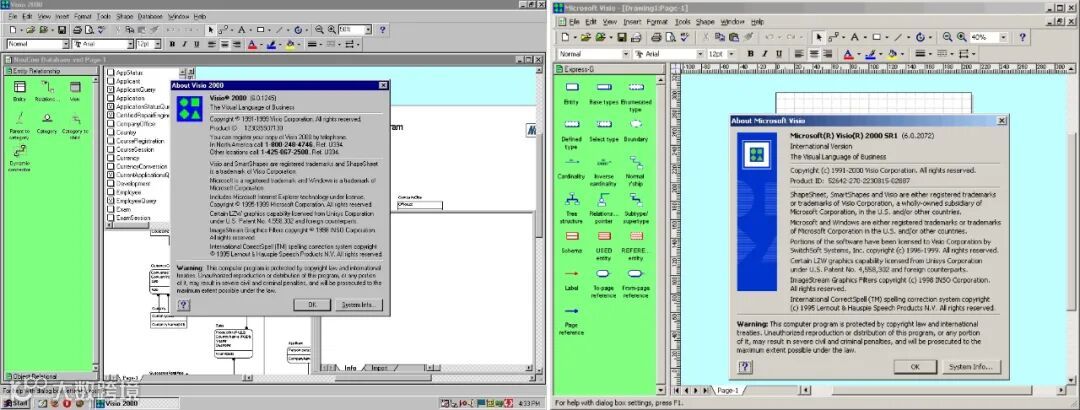Viewport: 1080px width, 410px height.
Task: Click Zoom Out magnifier in left Visio 2000 toolbar
Action: pos(319,30)
